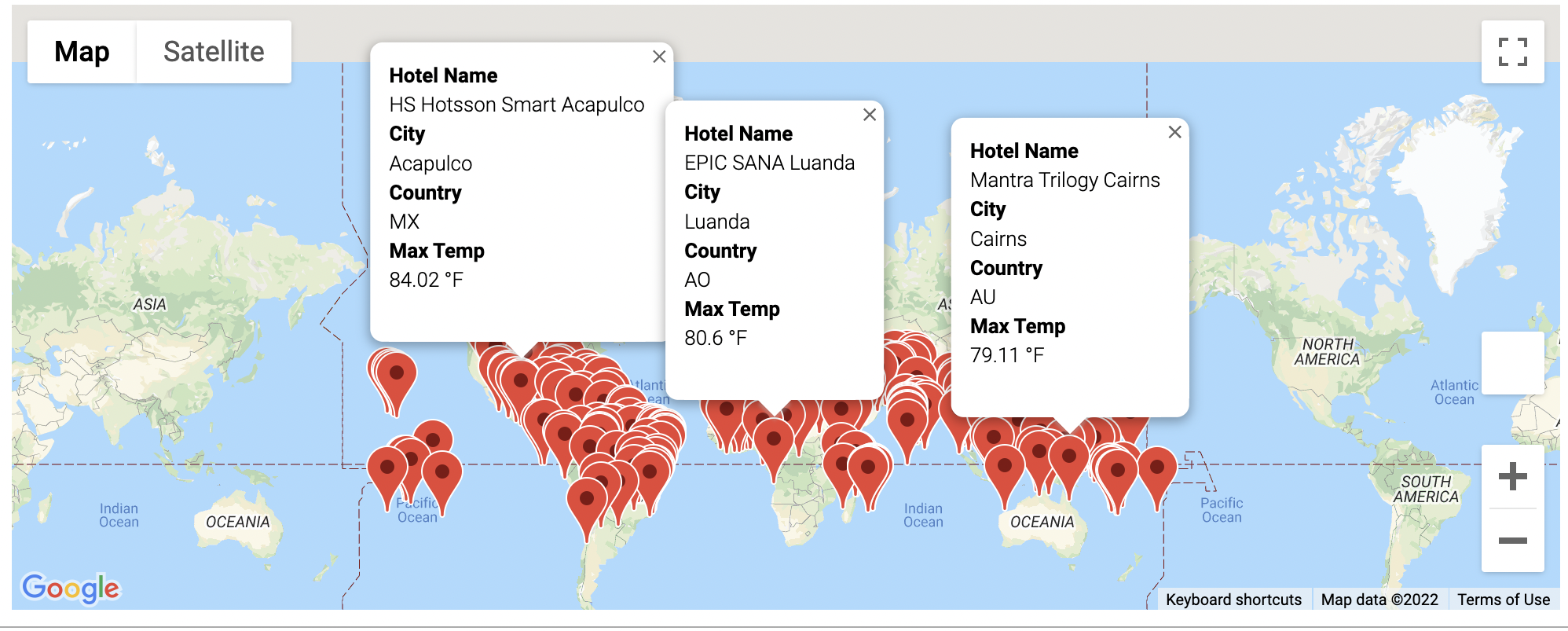Switch to the Satellite map view
The width and height of the screenshot is (1568, 631).
[x=214, y=52]
